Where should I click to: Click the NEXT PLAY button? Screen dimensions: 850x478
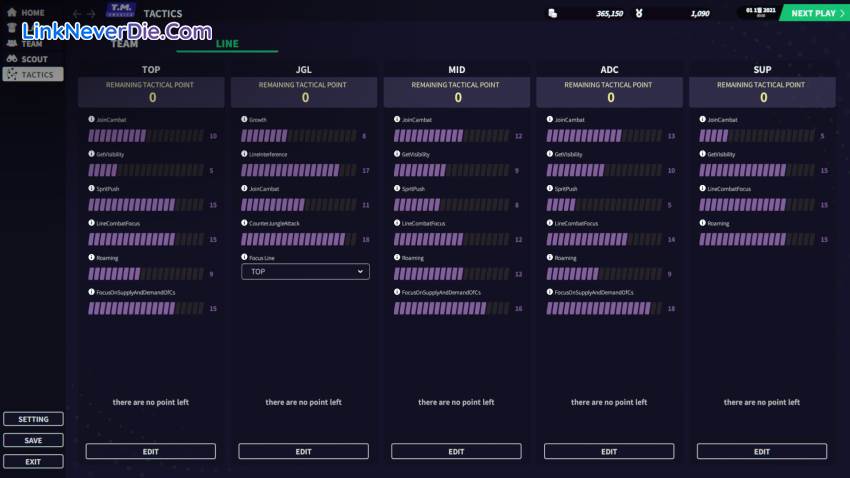(813, 13)
